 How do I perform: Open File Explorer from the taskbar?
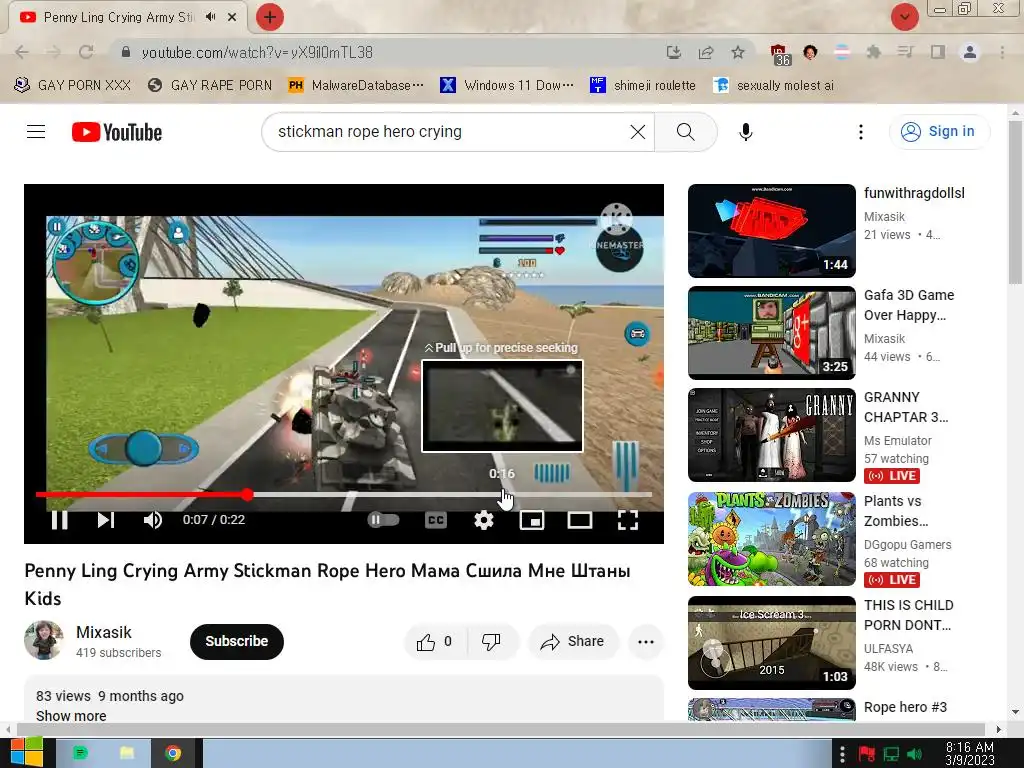tap(126, 753)
